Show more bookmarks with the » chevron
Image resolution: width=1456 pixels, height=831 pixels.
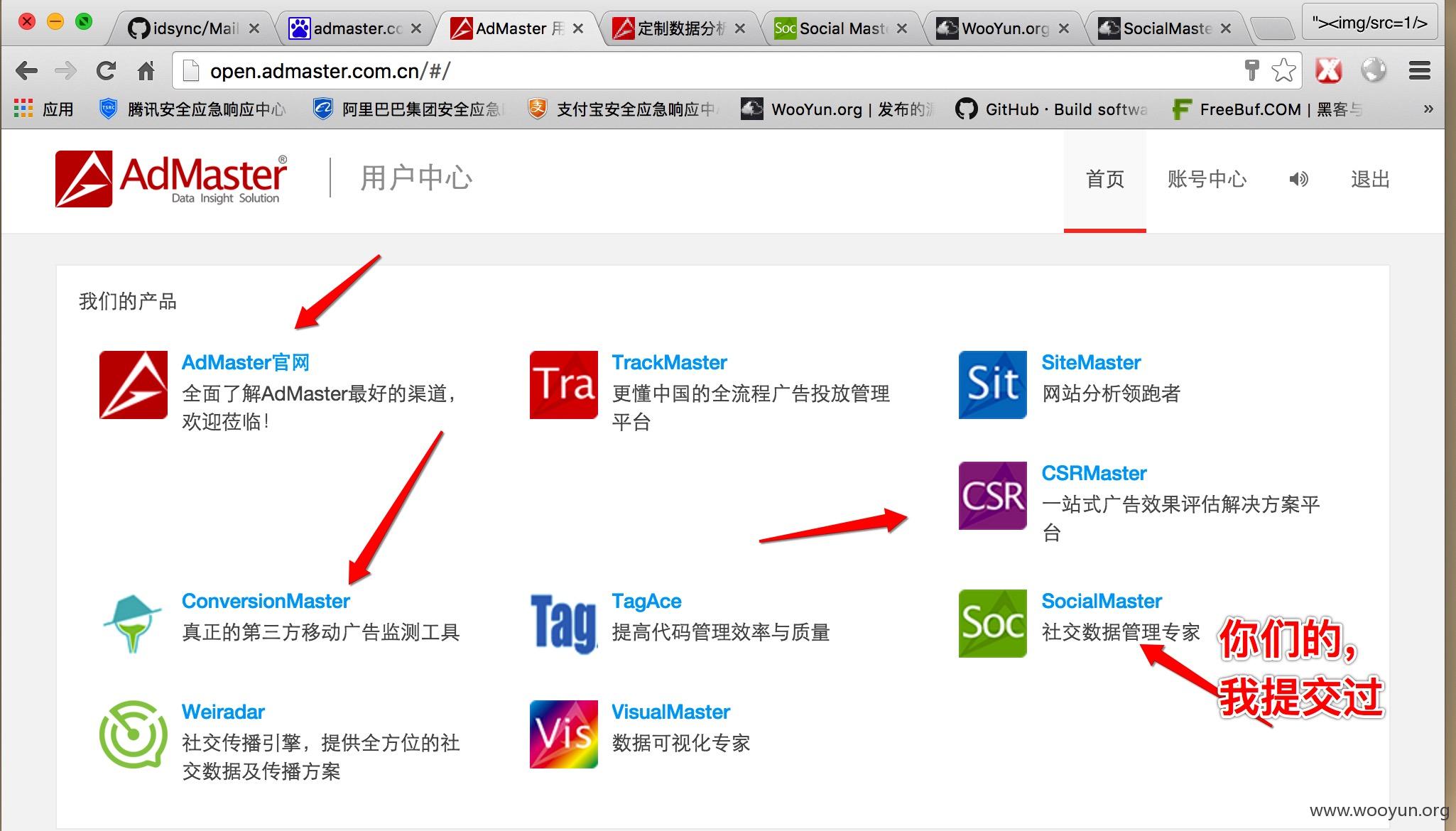(1428, 109)
